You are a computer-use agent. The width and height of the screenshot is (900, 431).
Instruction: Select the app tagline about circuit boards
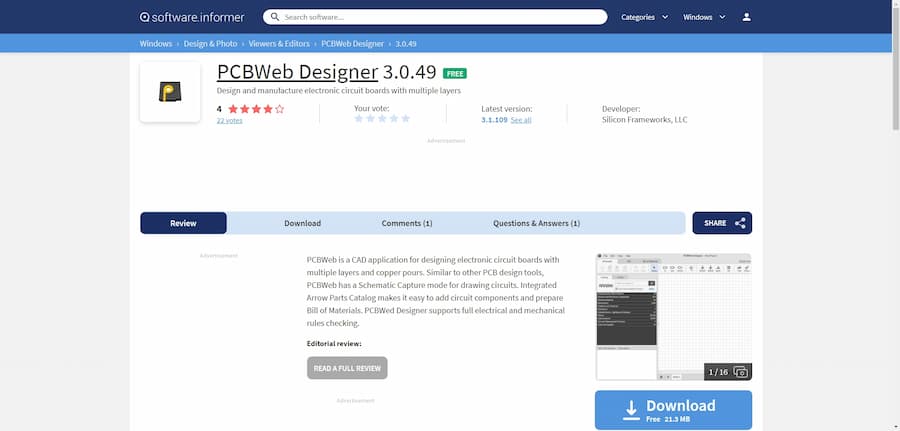tap(339, 91)
